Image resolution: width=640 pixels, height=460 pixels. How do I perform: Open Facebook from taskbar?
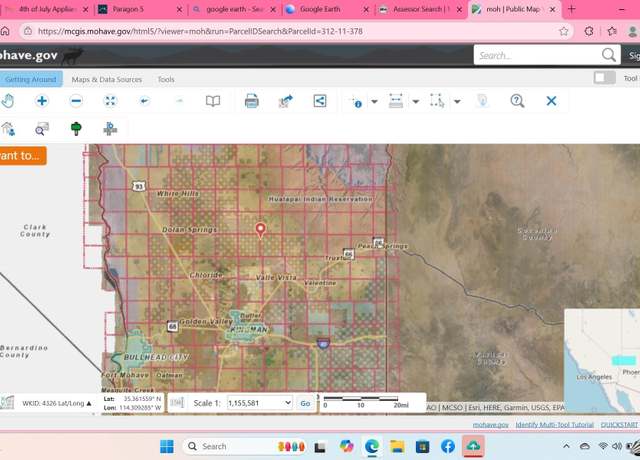448,446
